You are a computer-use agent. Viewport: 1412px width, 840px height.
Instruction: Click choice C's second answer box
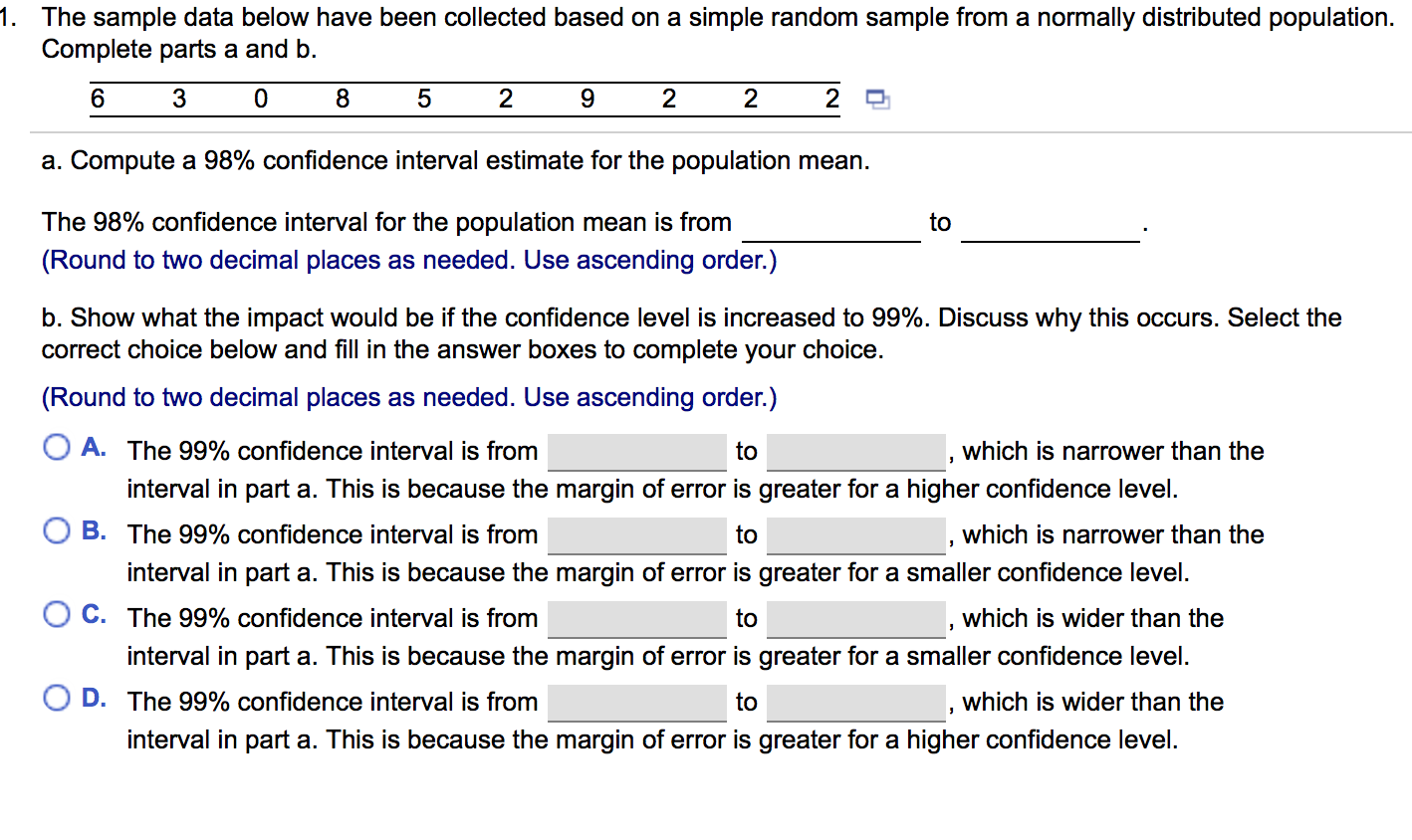coord(856,618)
